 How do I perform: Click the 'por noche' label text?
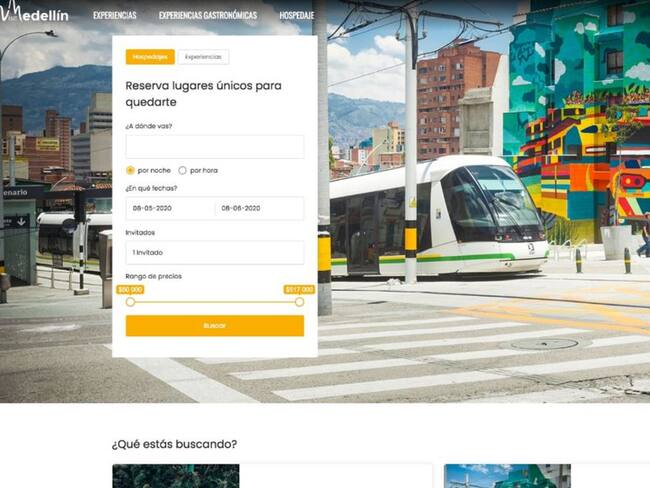155,170
